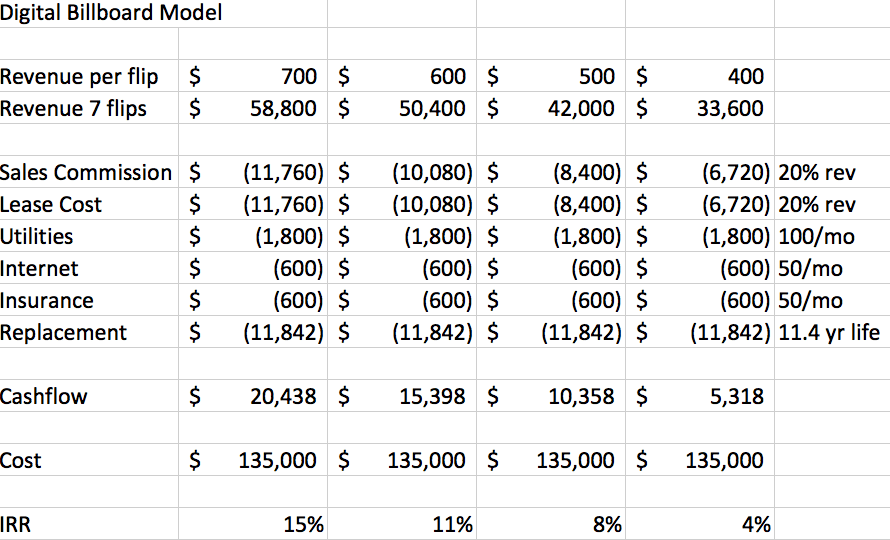The image size is (890, 540).
Task: Select the 5,318 Cashflow cell
Action: [700, 396]
